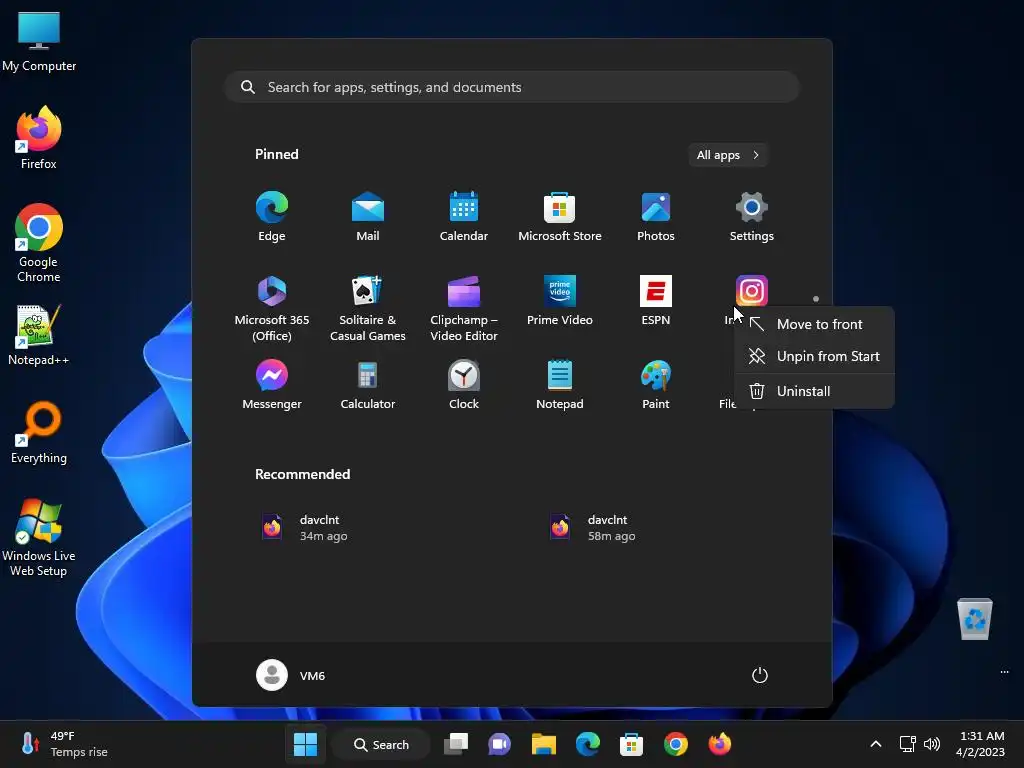Open Edge from the taskbar
1024x768 pixels.
point(588,744)
